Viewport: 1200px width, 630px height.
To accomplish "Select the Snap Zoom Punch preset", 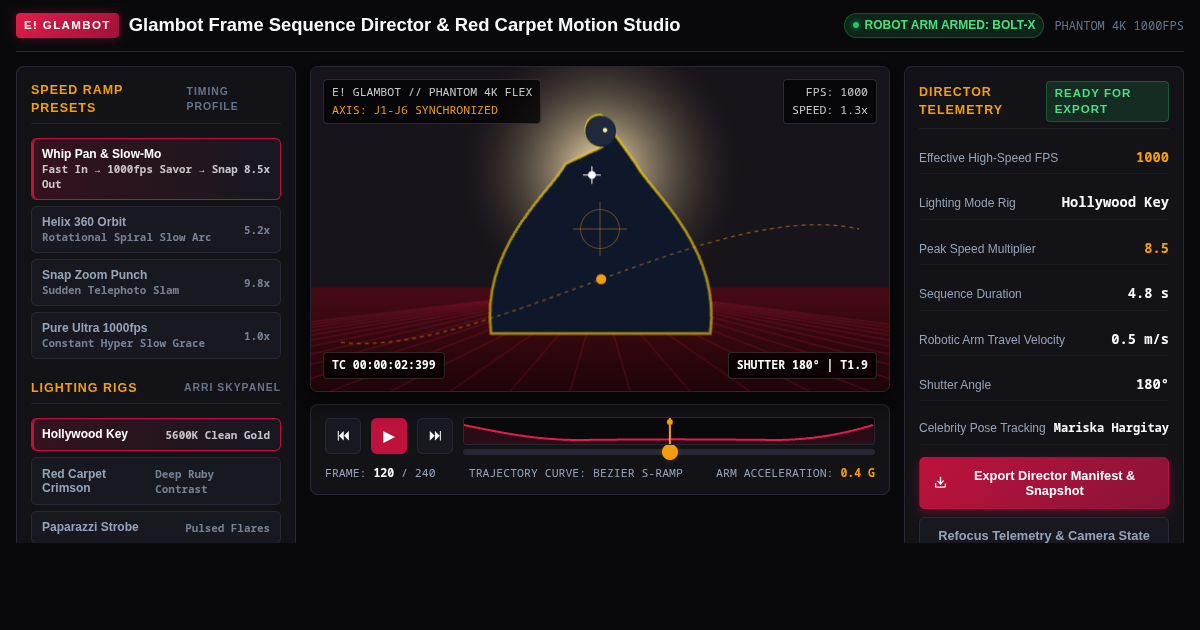I will 156,282.
